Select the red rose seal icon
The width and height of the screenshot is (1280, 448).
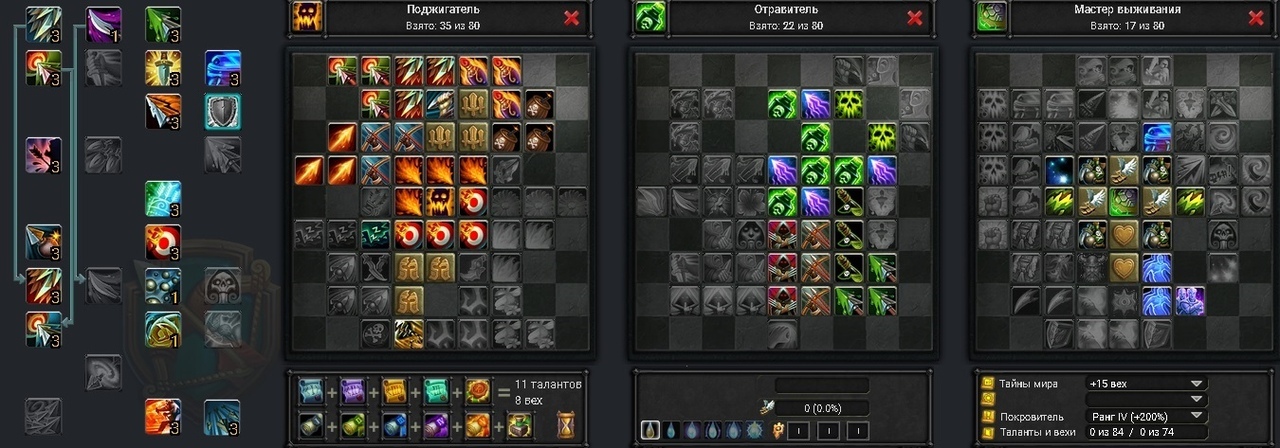[x=476, y=391]
